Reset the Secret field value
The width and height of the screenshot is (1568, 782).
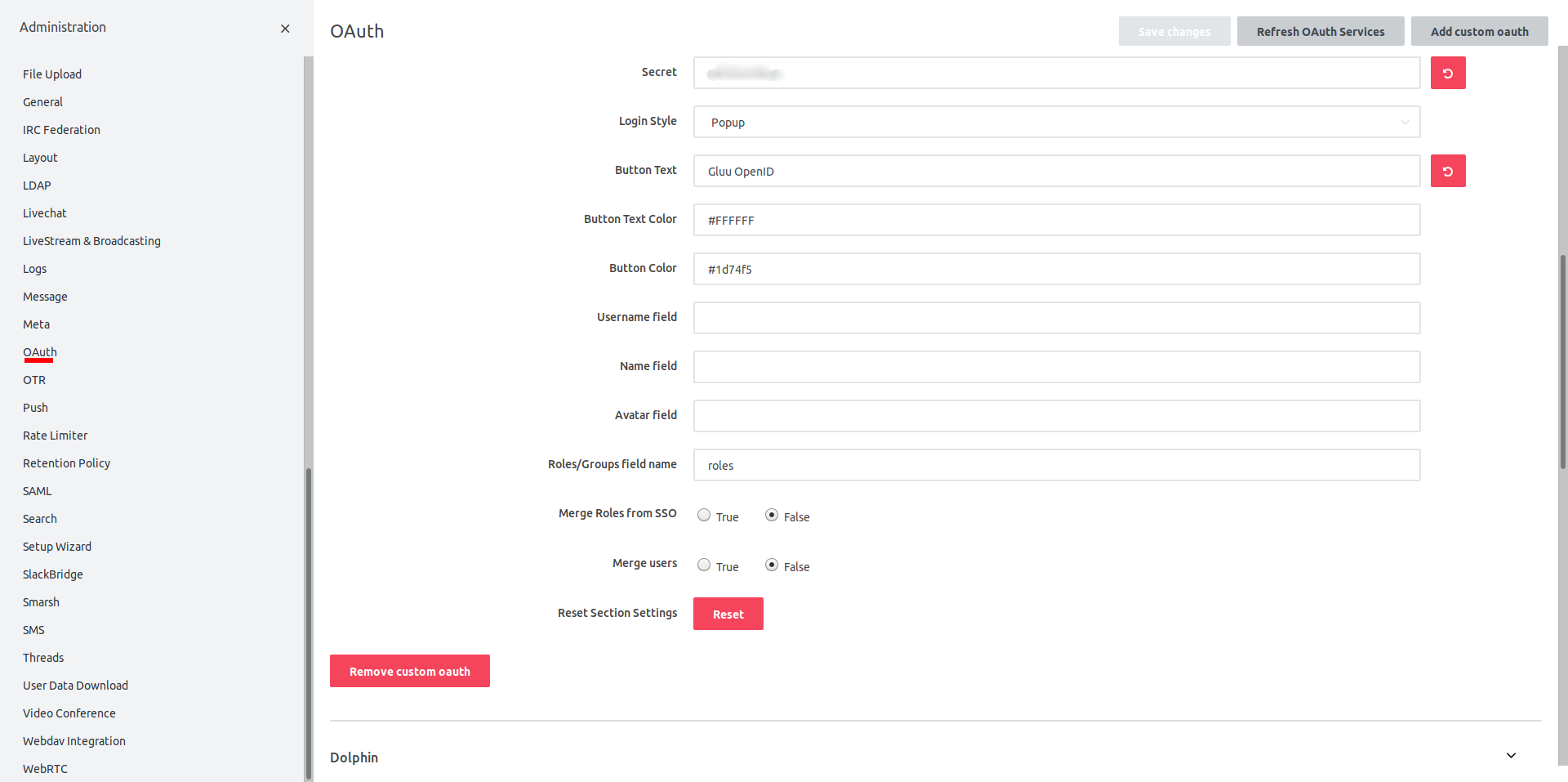coord(1447,73)
